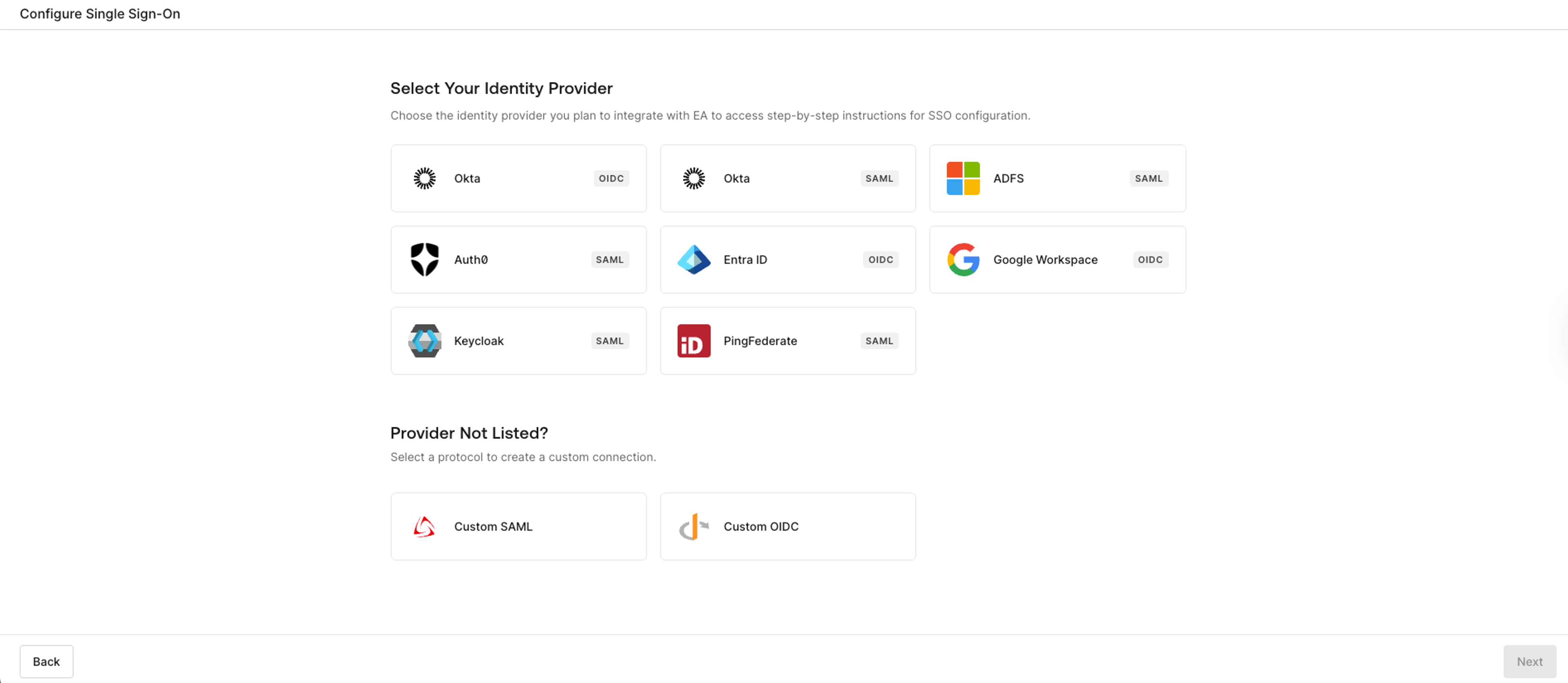This screenshot has height=683, width=1568.
Task: Click the PingFederate red iD logo
Action: [694, 341]
